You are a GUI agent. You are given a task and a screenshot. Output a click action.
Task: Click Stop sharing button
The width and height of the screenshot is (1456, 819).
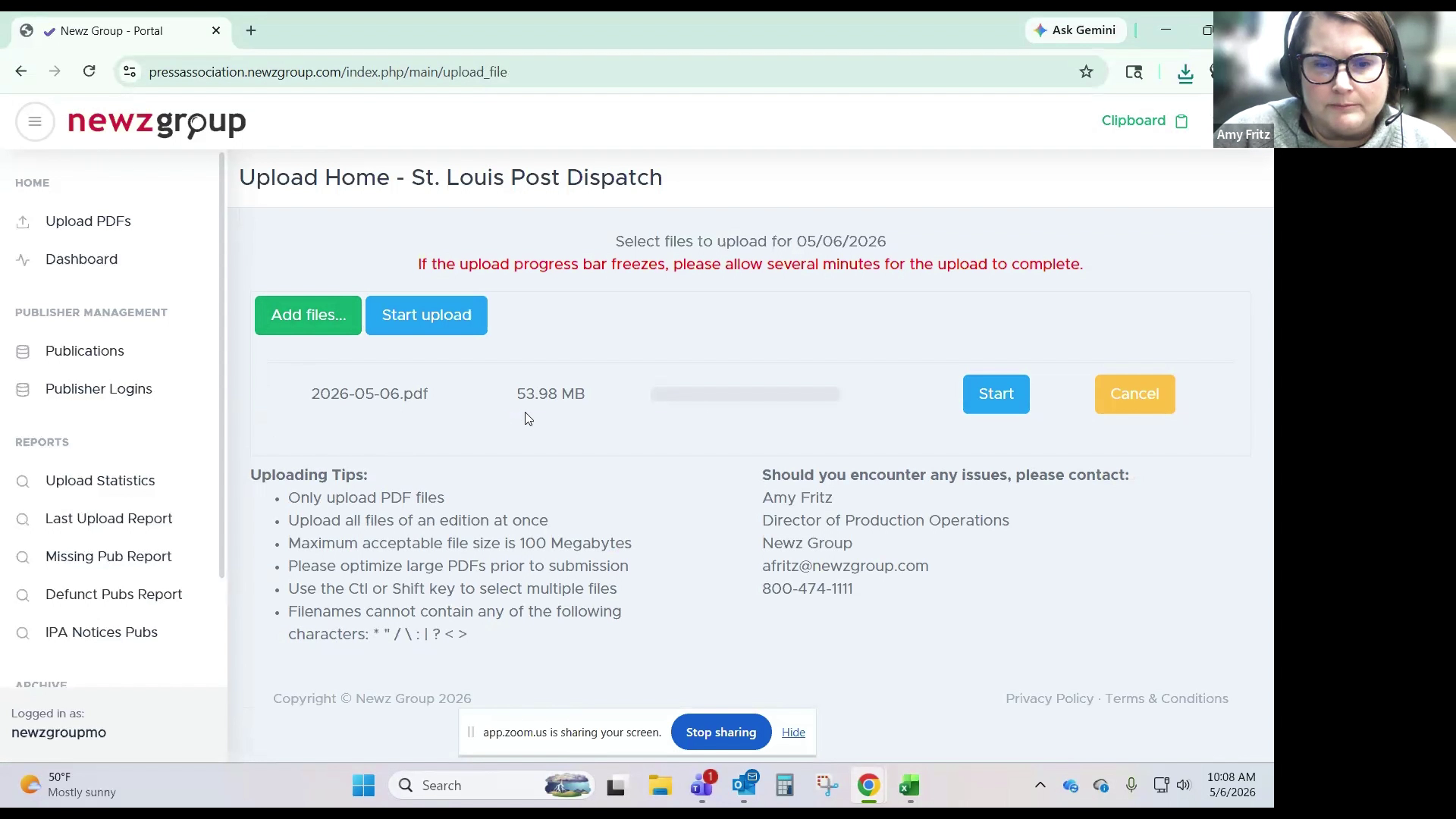pyautogui.click(x=720, y=733)
